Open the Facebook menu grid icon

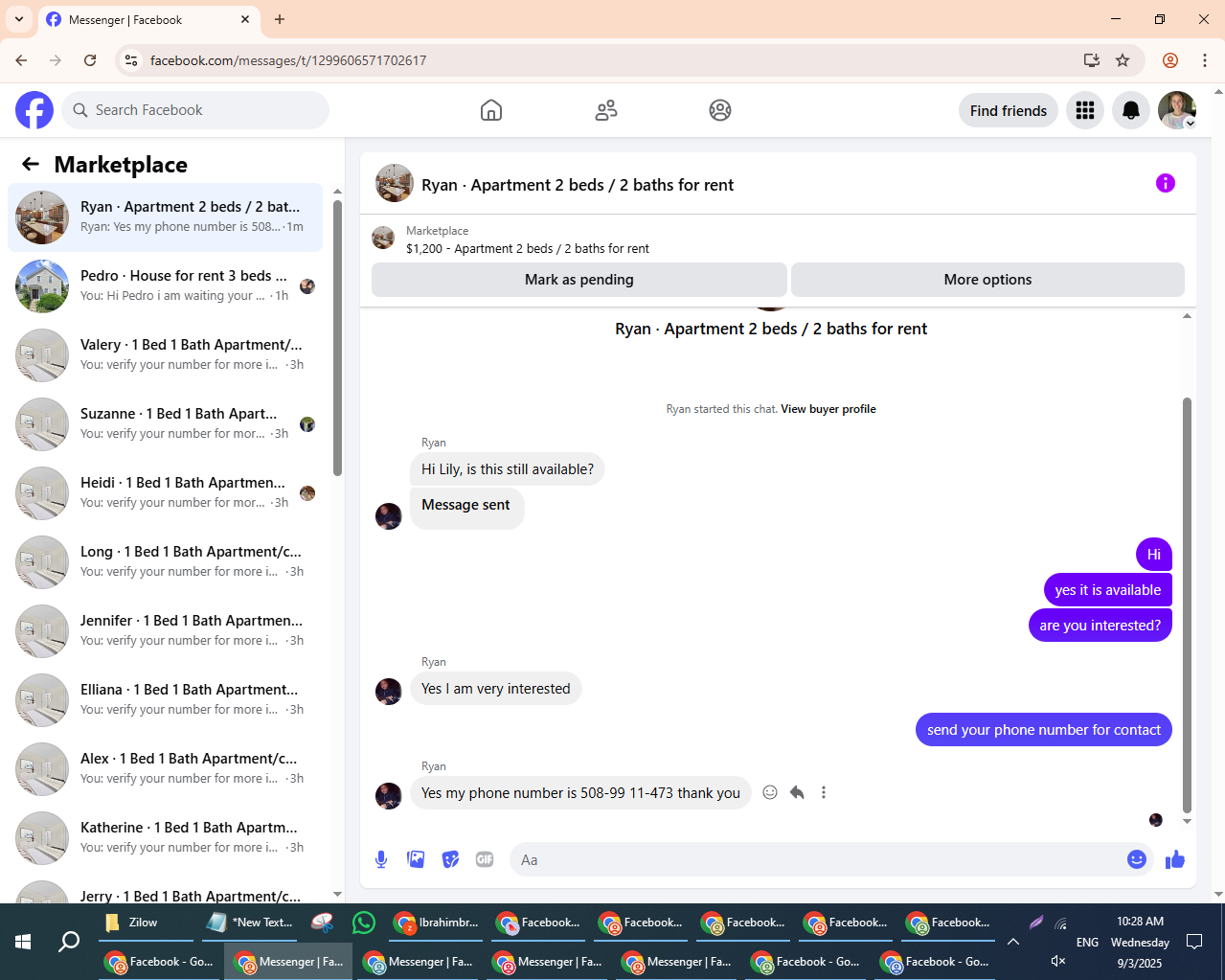(x=1085, y=110)
